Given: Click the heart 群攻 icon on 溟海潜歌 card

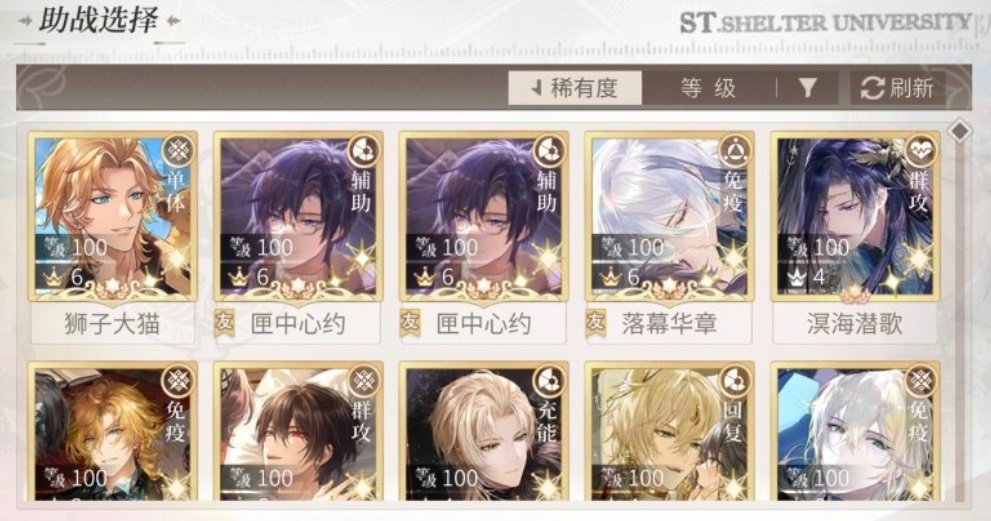Looking at the screenshot, I should click(920, 151).
